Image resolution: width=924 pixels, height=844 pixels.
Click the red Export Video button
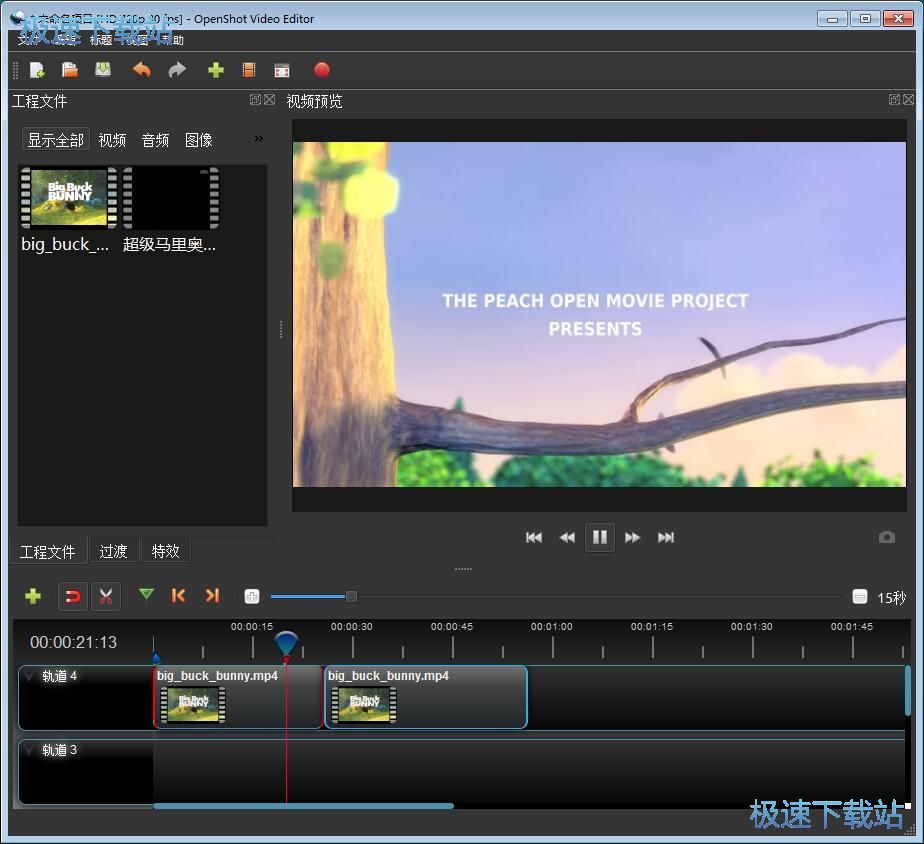pyautogui.click(x=322, y=70)
